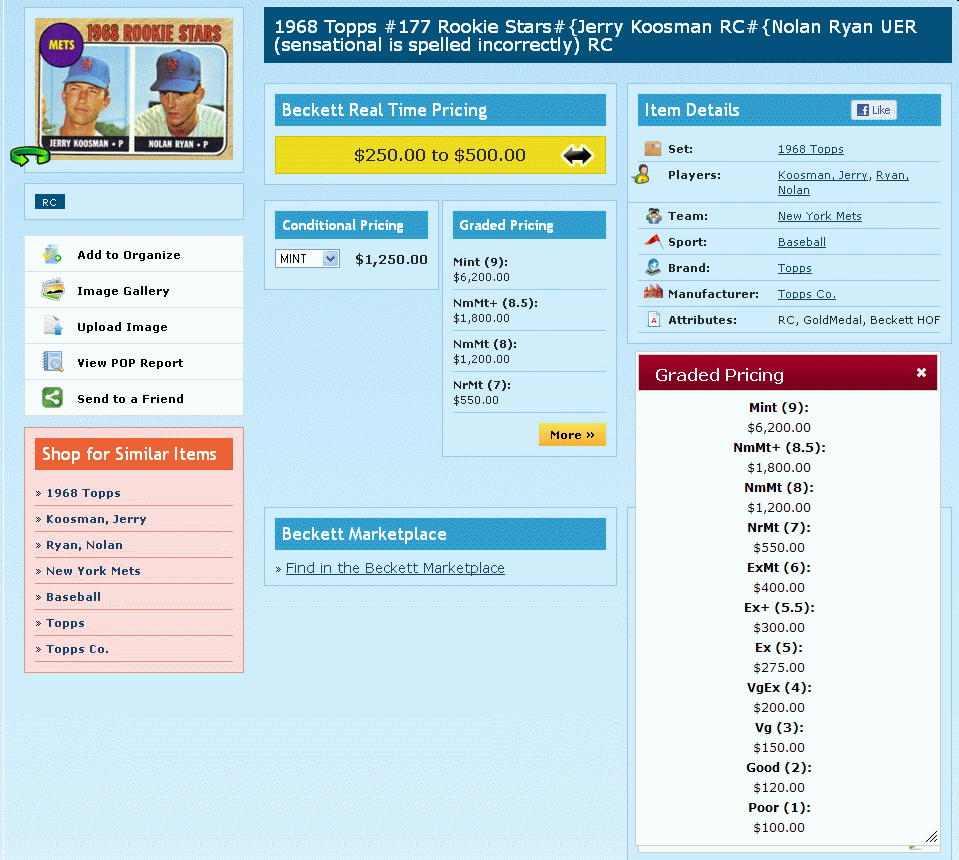Image resolution: width=959 pixels, height=860 pixels.
Task: Shop similar items for Ryan, Nolan
Action: click(x=84, y=545)
